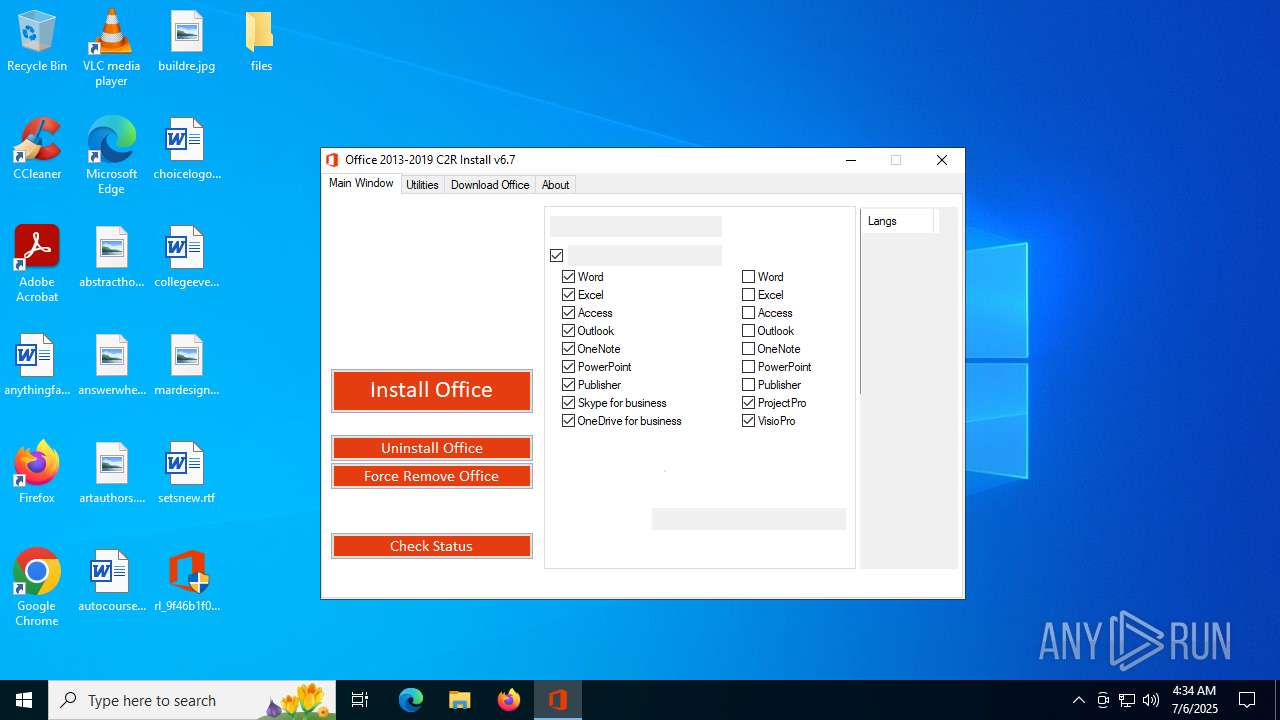Select the answerwhe image file
Image resolution: width=1280 pixels, height=720 pixels.
pos(111,365)
